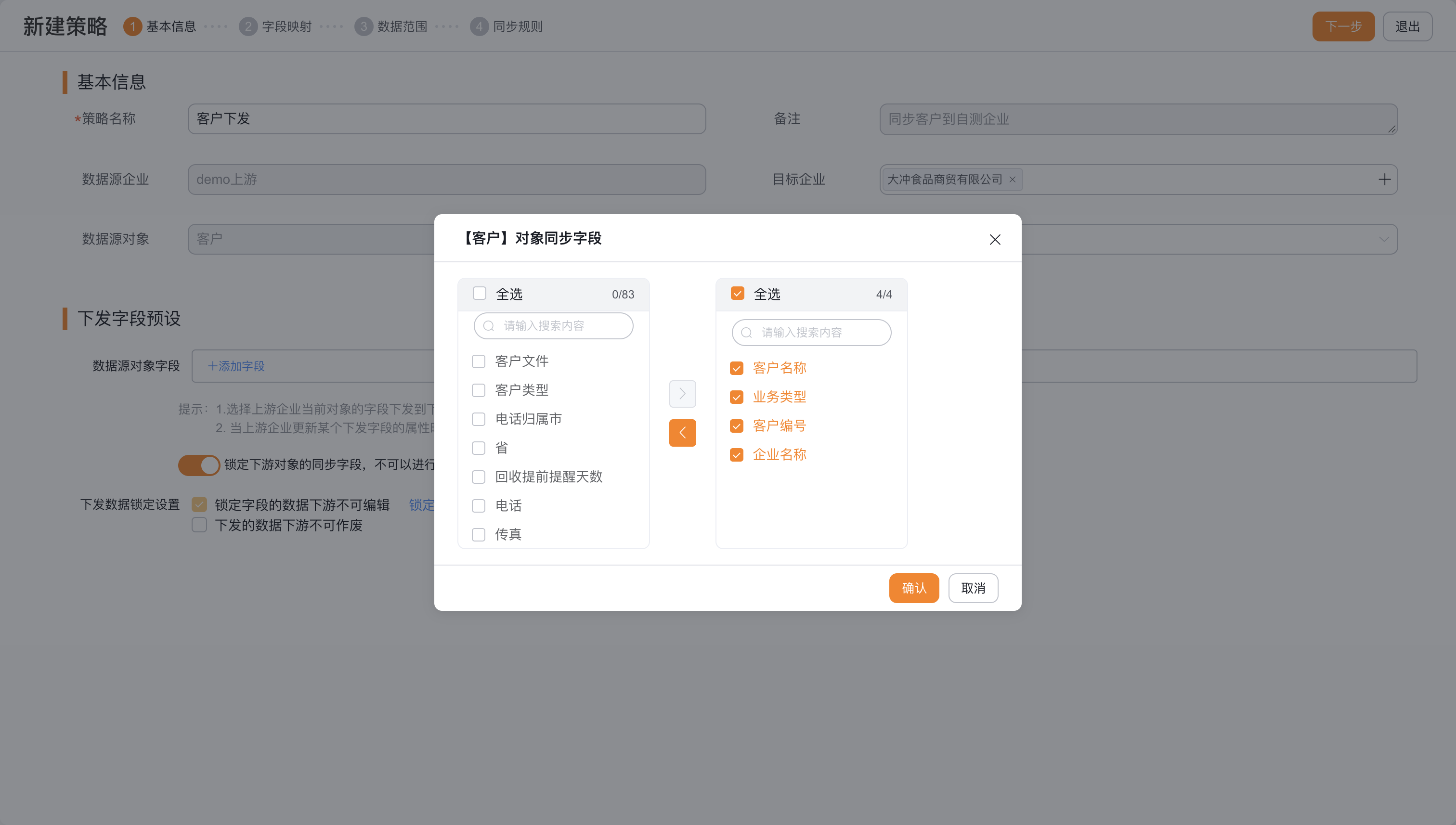1456x825 pixels.
Task: Check 下发的数据下游不可作废
Action: pyautogui.click(x=199, y=525)
